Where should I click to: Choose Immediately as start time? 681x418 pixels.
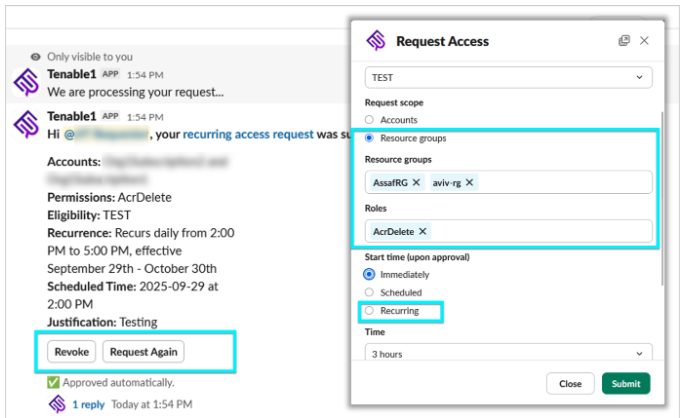click(x=369, y=274)
